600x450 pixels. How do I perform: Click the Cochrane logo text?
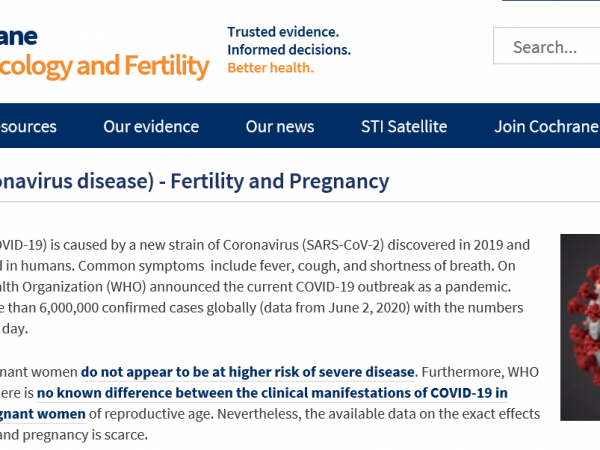click(x=18, y=37)
